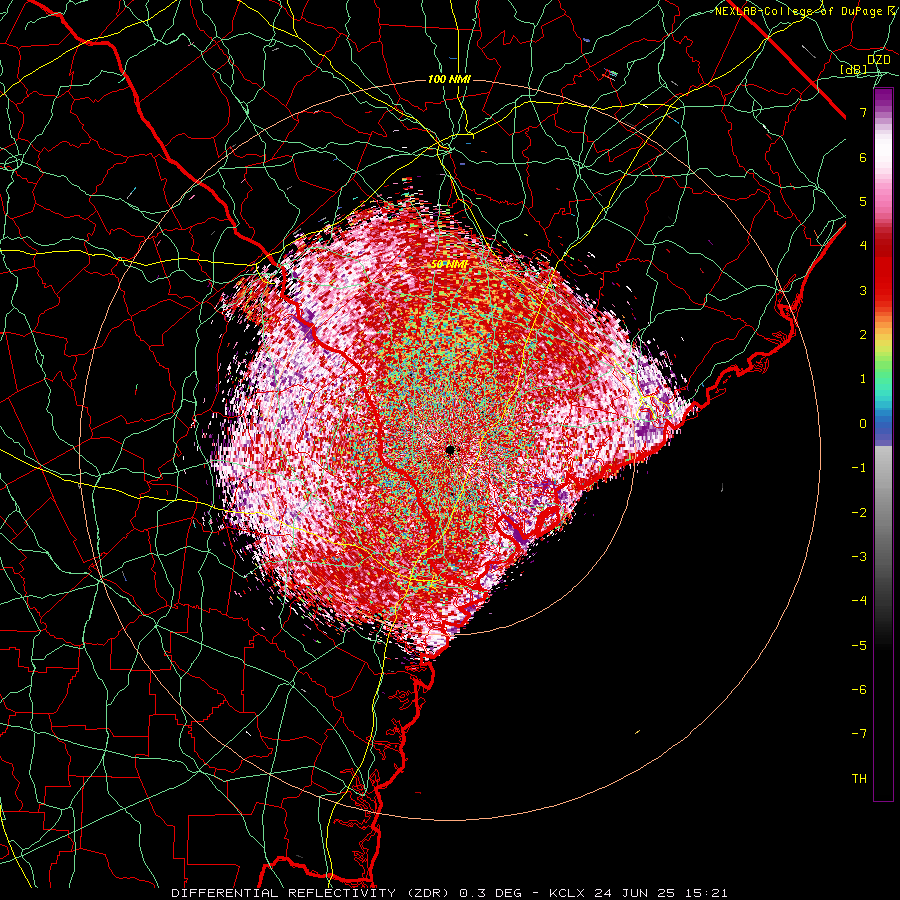Click the 100 NMI range ring label
This screenshot has width=900, height=900.
point(449,79)
